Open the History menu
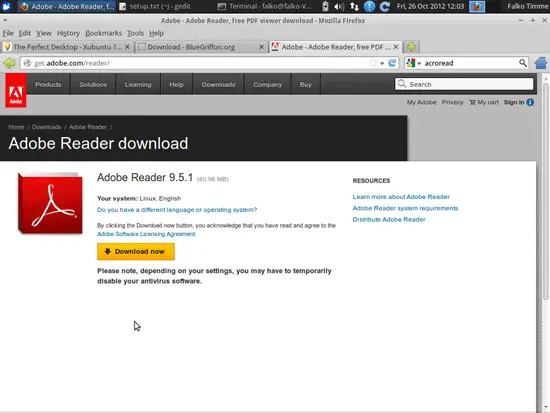Screen dimensions: 550x413 pyautogui.click(x=68, y=33)
